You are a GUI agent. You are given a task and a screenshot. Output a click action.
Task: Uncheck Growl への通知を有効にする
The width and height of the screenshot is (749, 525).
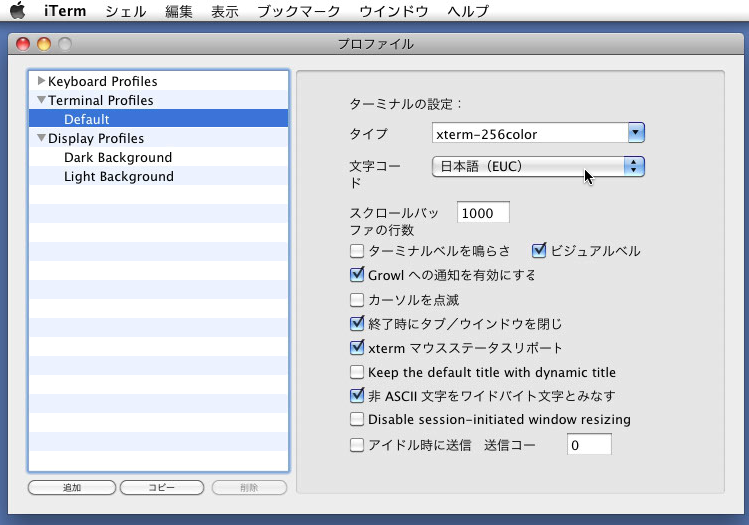click(x=357, y=275)
